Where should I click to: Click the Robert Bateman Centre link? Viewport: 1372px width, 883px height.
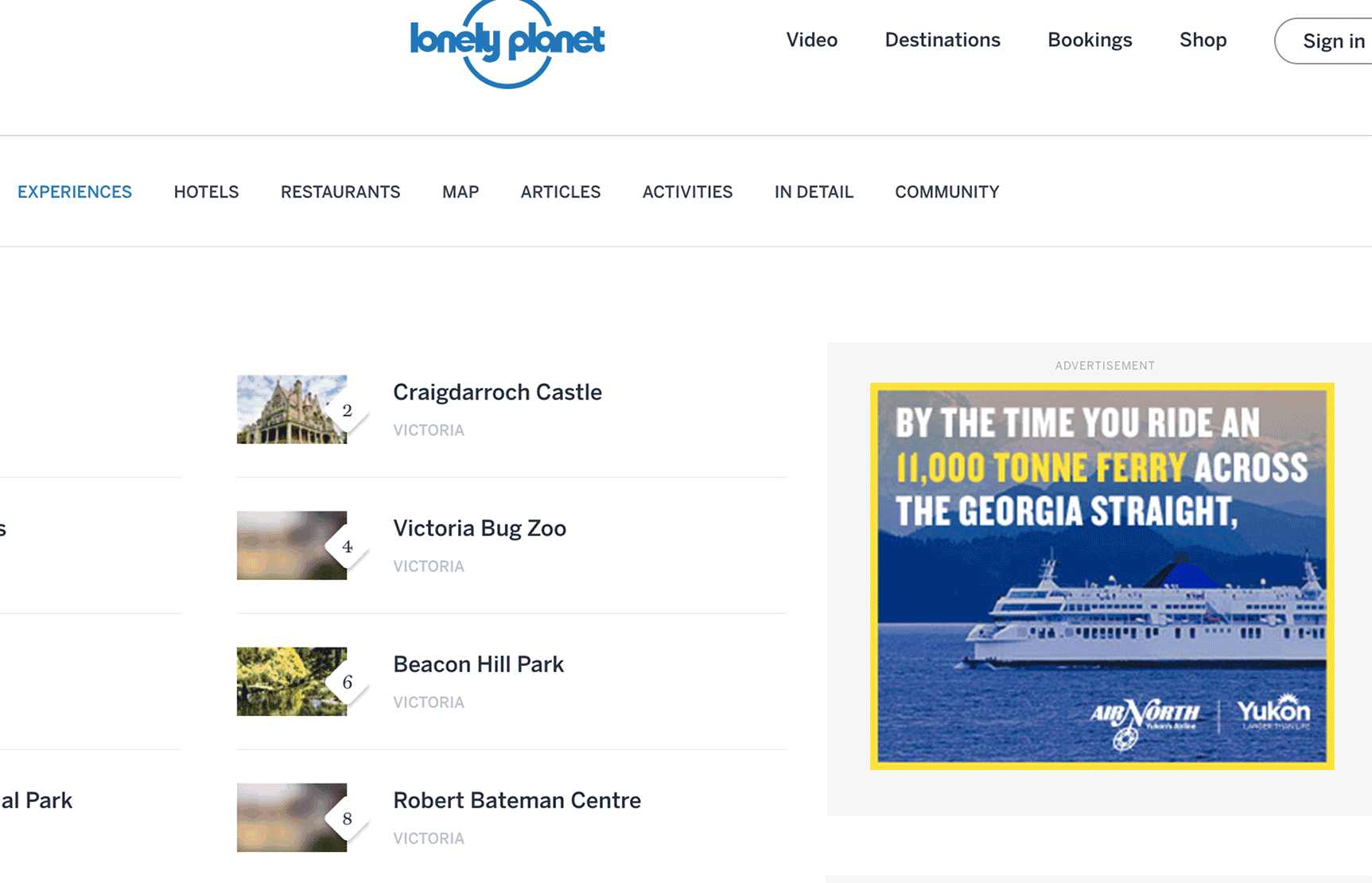pos(517,800)
